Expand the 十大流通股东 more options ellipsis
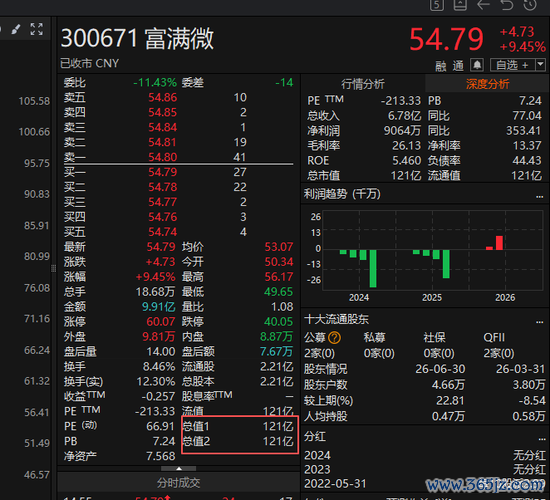550x500 pixels. click(539, 322)
